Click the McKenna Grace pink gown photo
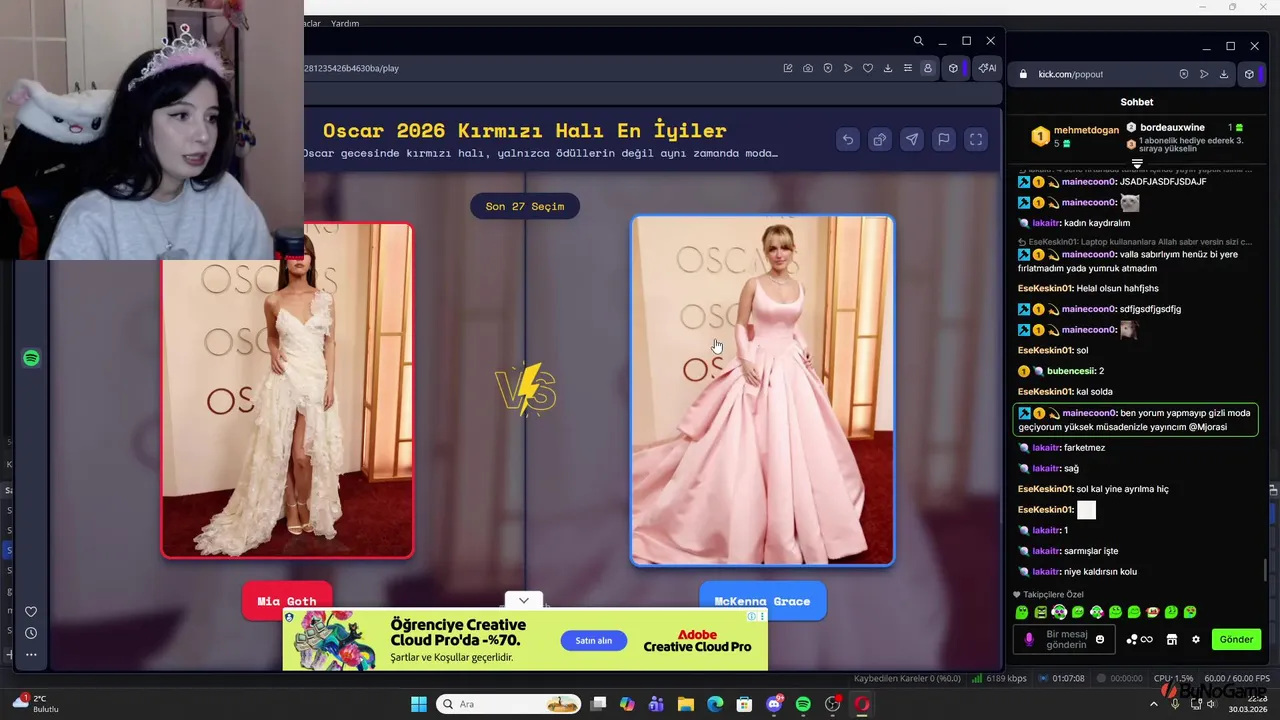This screenshot has width=1280, height=720. 762,390
